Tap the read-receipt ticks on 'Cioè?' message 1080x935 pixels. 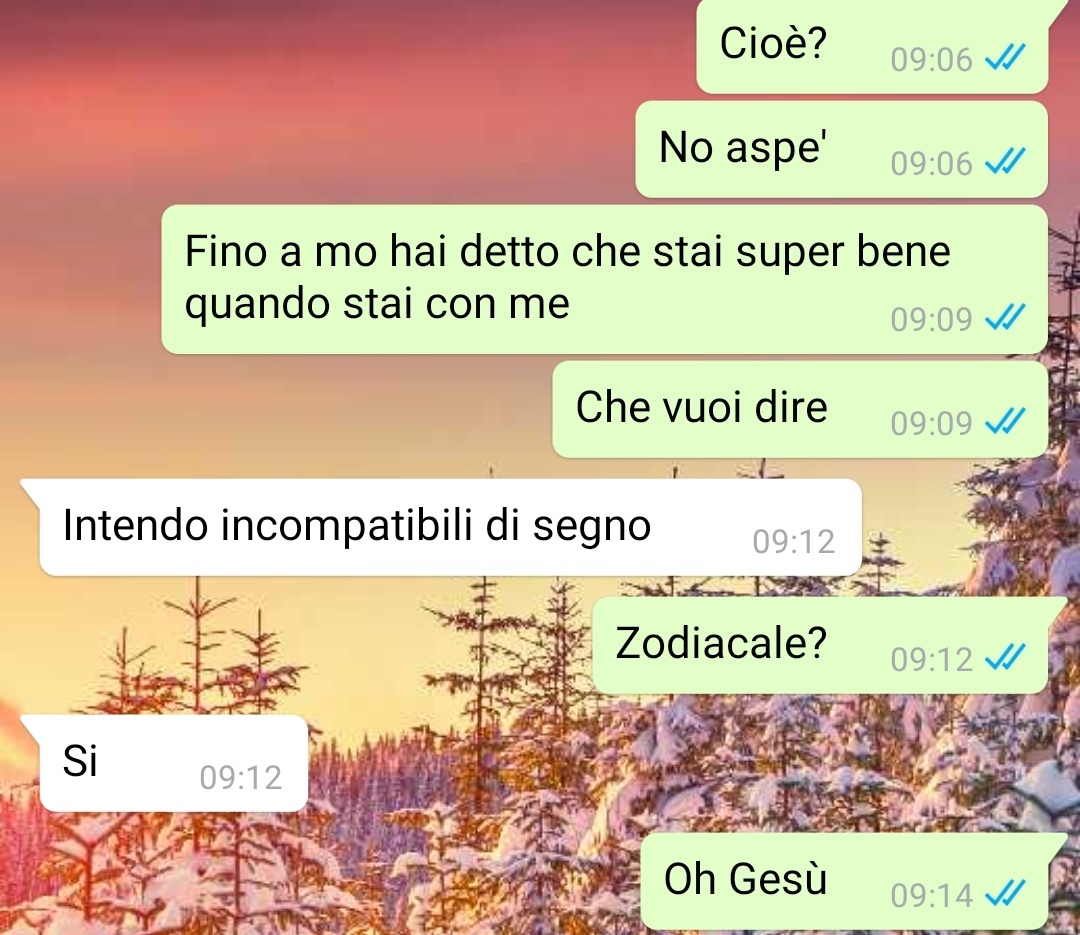coord(1005,57)
